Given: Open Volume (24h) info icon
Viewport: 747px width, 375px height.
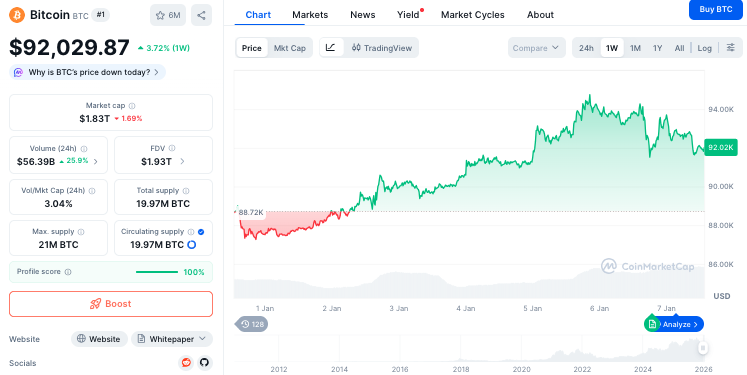Looking at the screenshot, I should point(84,149).
